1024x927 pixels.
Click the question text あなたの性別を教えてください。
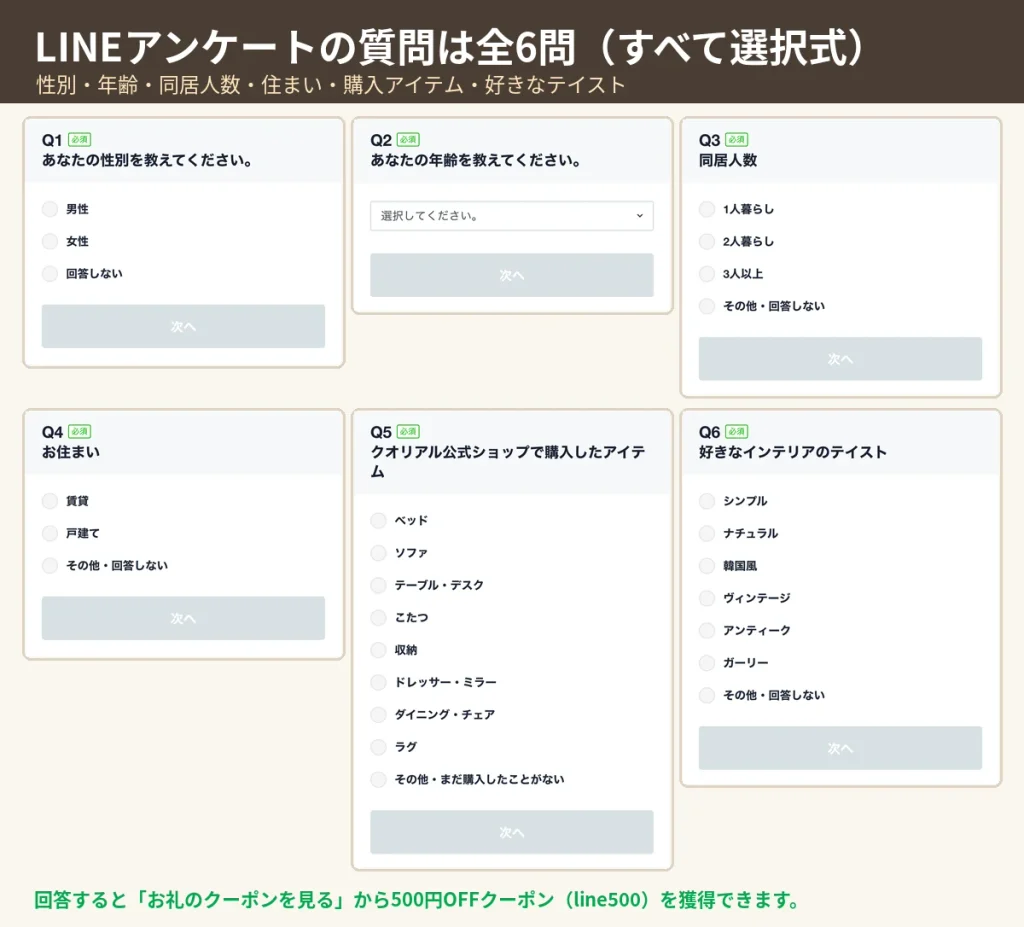click(147, 160)
